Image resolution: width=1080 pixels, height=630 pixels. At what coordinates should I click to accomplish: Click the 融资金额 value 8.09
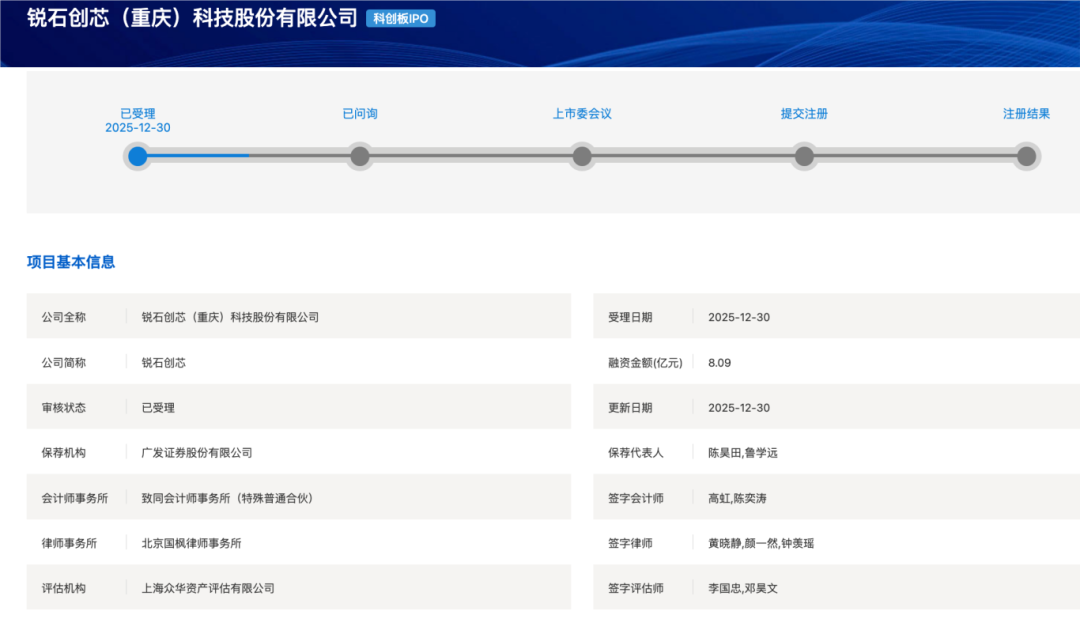click(720, 363)
